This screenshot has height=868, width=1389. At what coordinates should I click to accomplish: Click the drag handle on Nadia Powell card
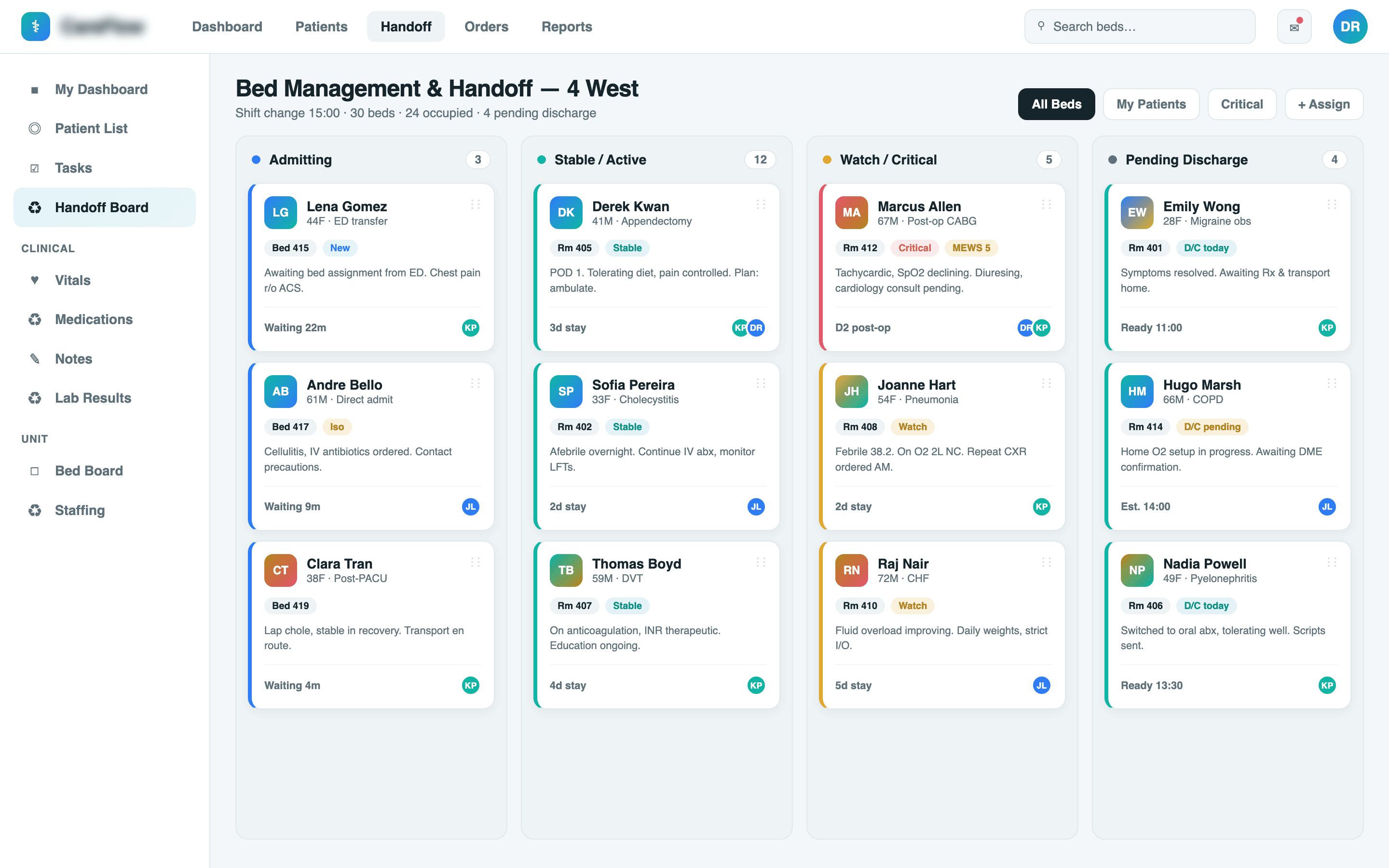click(1332, 562)
